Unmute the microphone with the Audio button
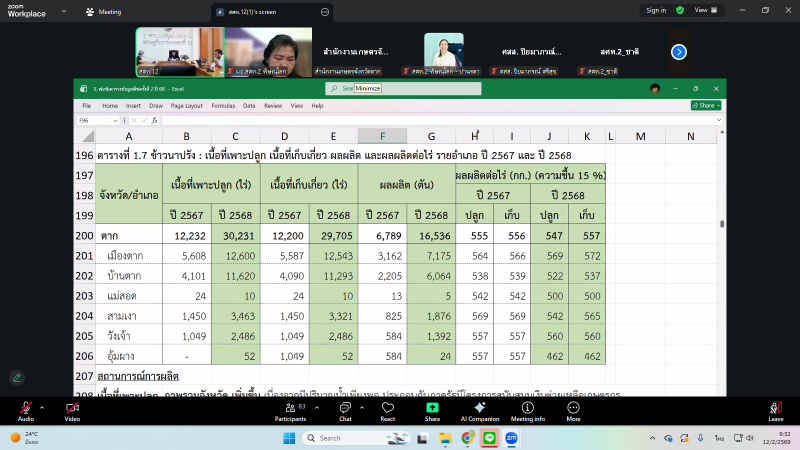 (26, 408)
